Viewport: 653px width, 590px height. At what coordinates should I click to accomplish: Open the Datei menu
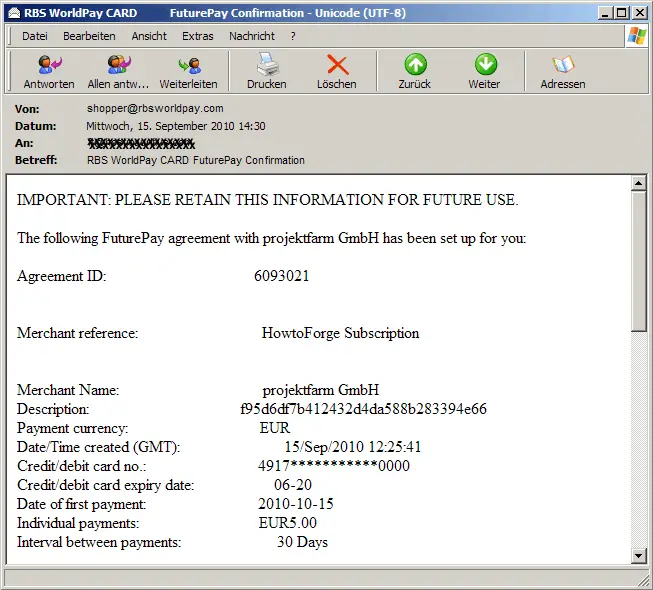pyautogui.click(x=35, y=36)
